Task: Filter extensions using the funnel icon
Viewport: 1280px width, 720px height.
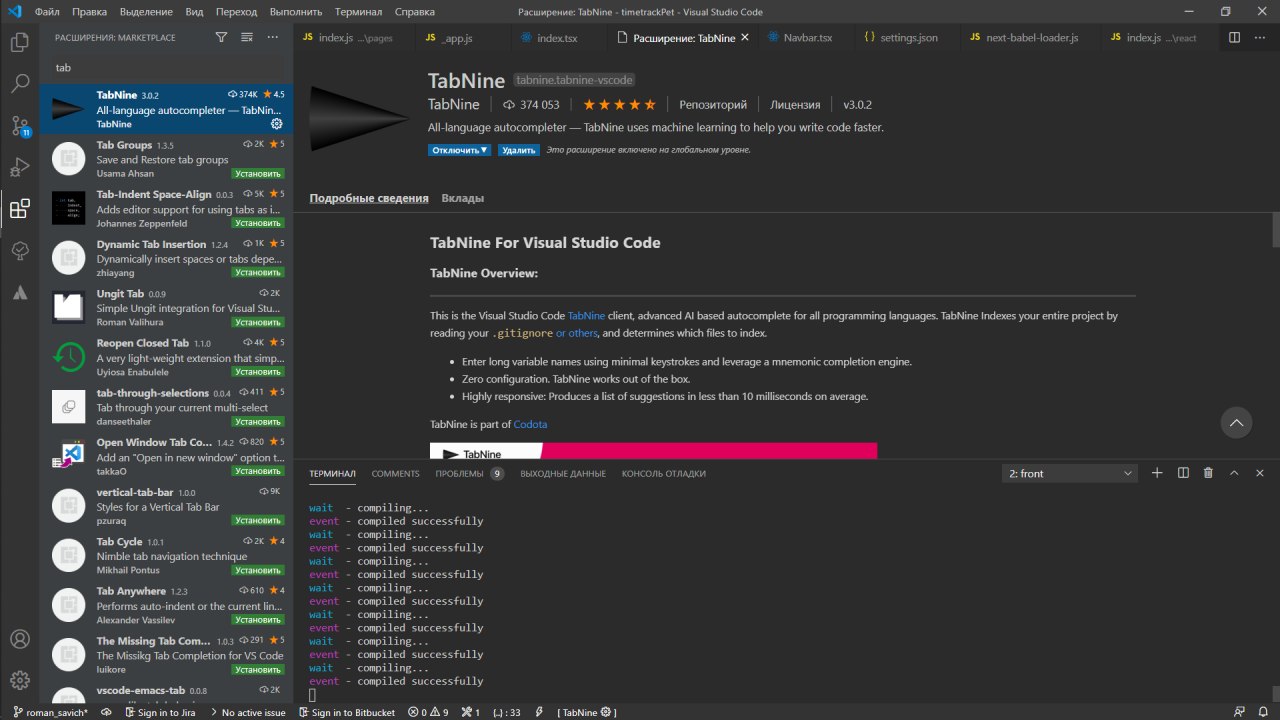Action: tap(221, 37)
